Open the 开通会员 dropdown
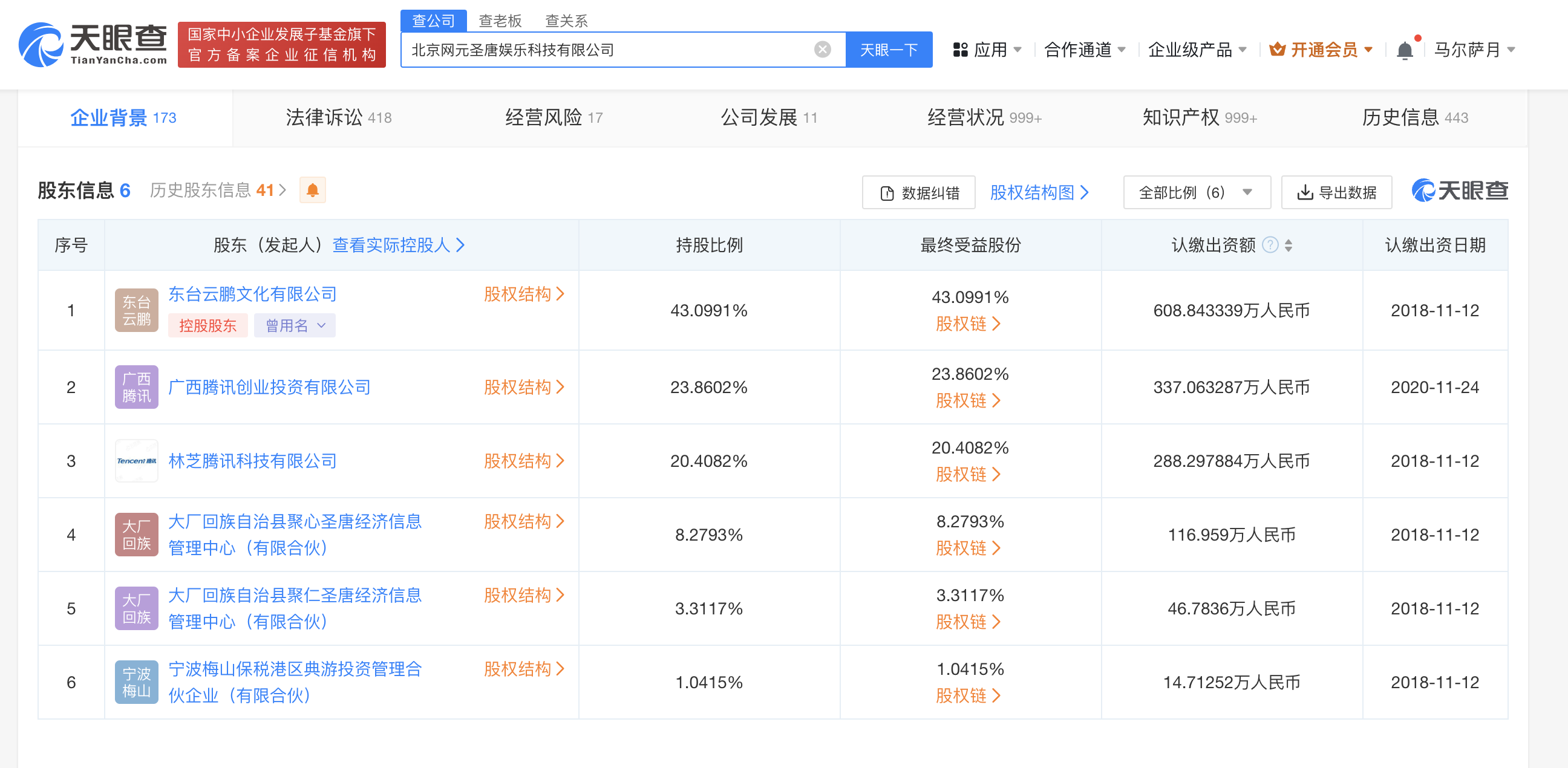The image size is (1568, 768). [1369, 50]
